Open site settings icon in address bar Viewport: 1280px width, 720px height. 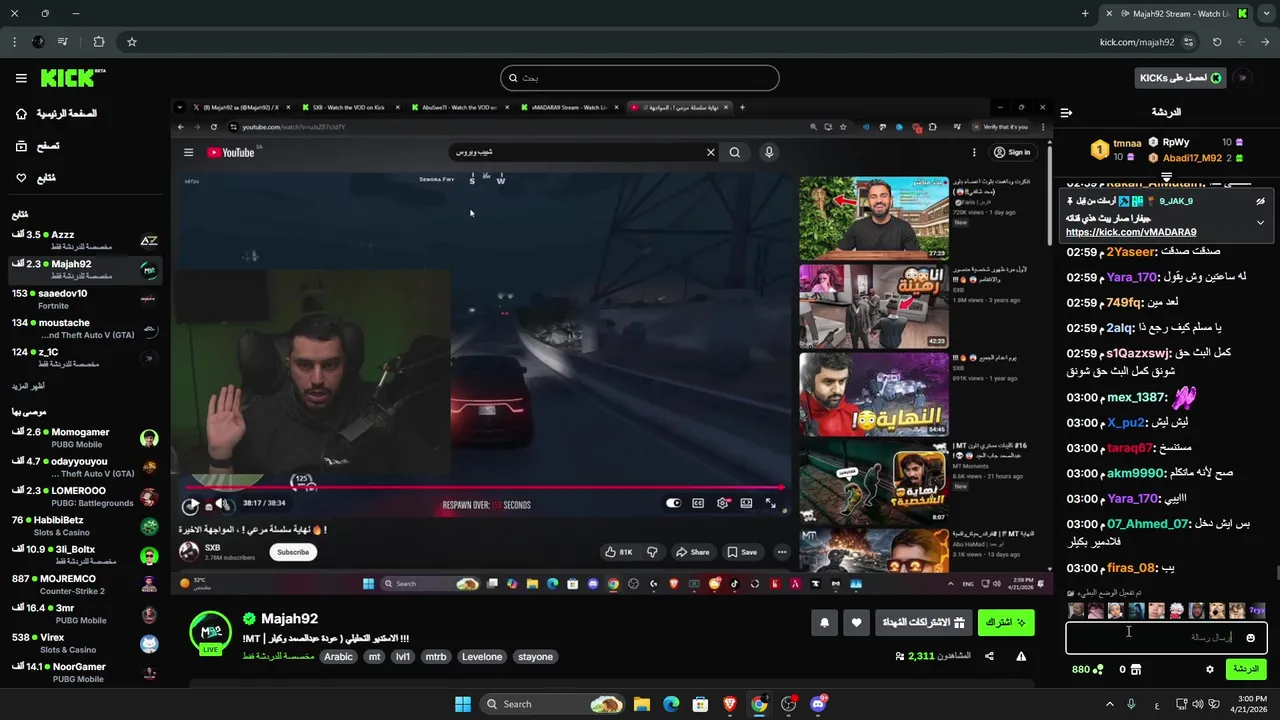tap(1188, 42)
